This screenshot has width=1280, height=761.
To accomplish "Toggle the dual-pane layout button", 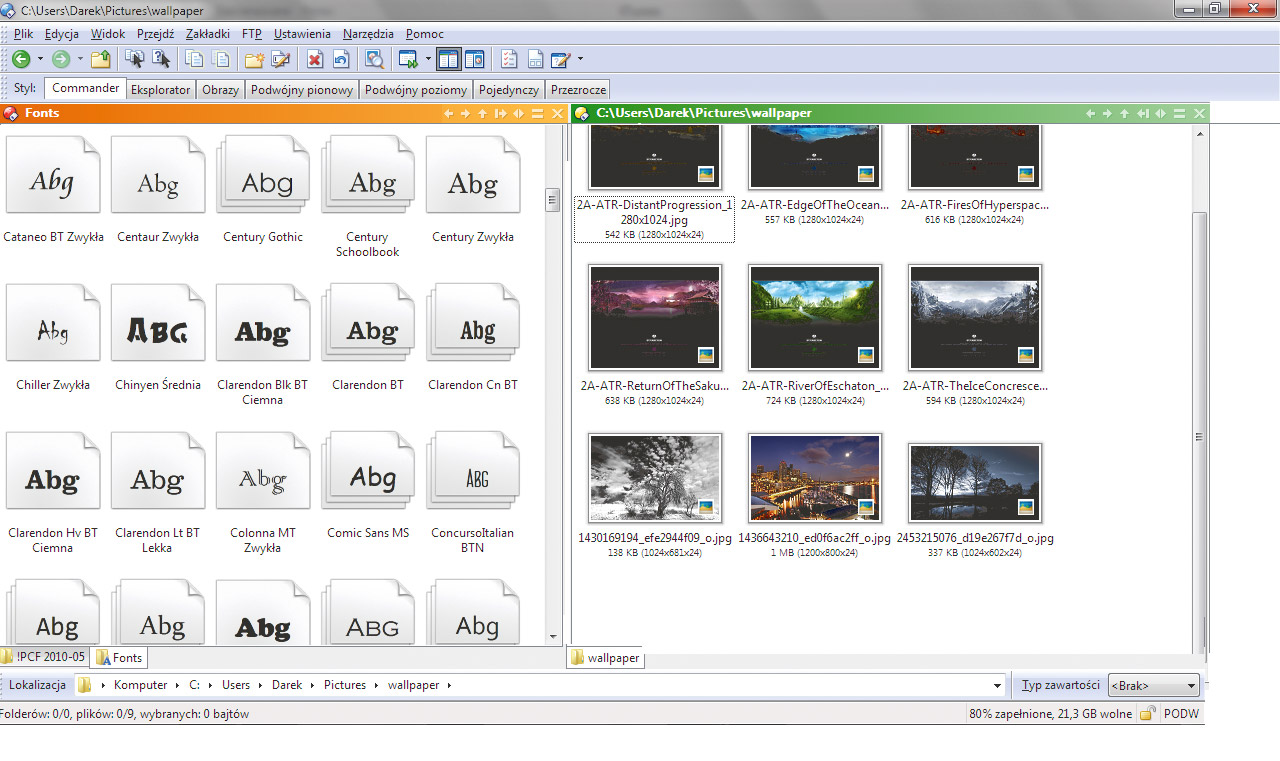I will pyautogui.click(x=448, y=59).
